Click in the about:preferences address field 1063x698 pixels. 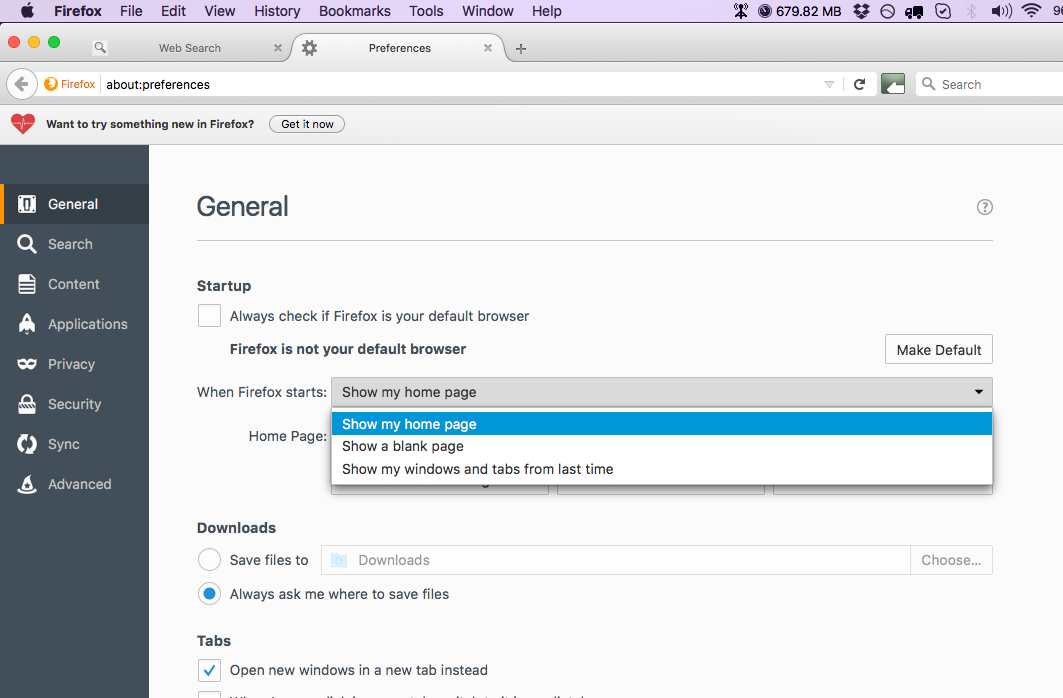pyautogui.click(x=461, y=85)
